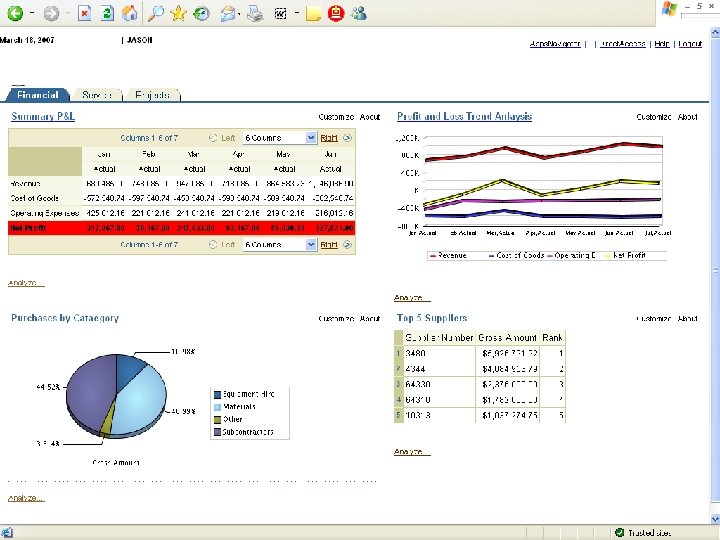Open the top 6 Columns dropdown above the table
720x540 pixels.
coord(280,138)
